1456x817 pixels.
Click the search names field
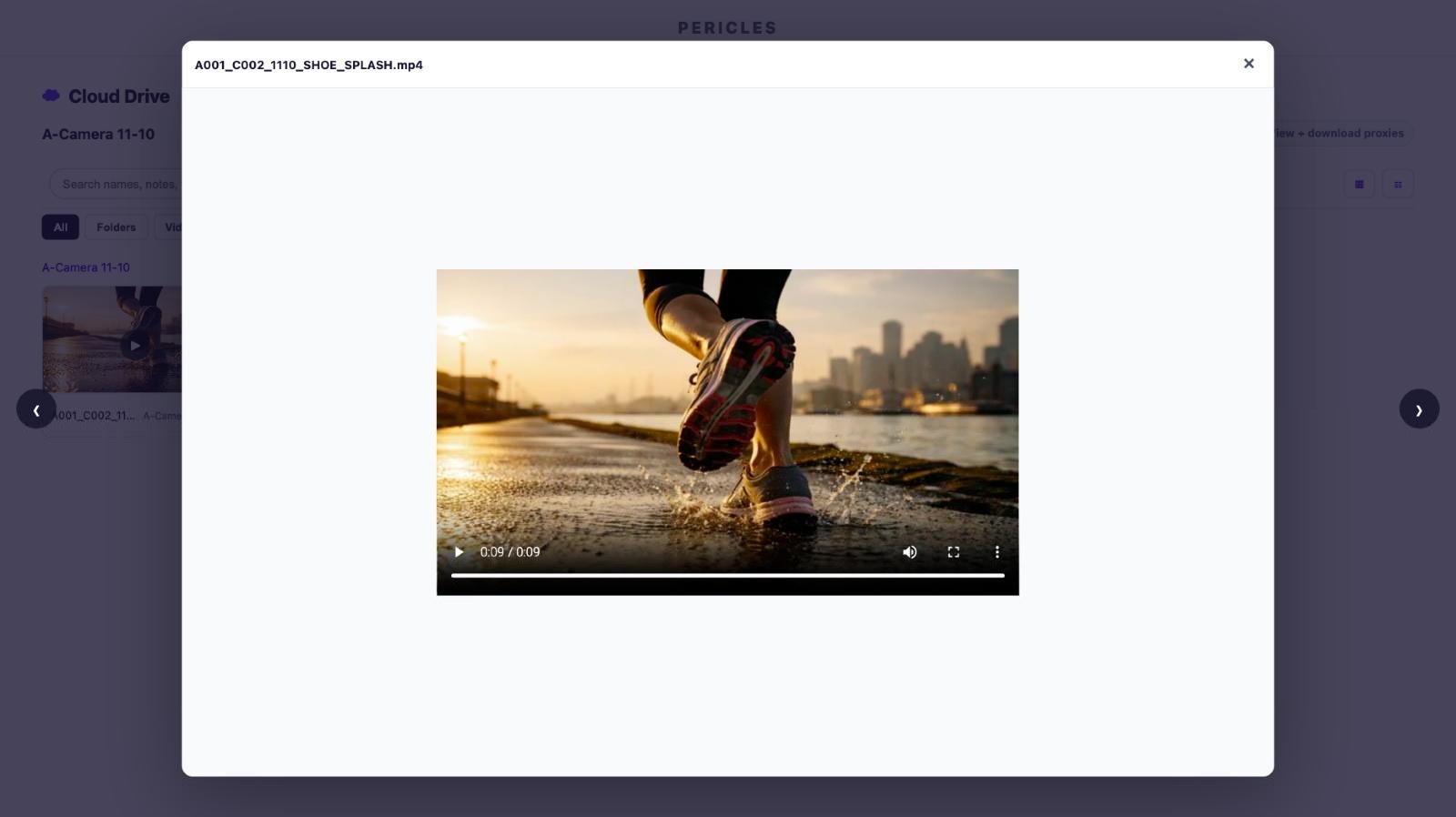click(116, 184)
